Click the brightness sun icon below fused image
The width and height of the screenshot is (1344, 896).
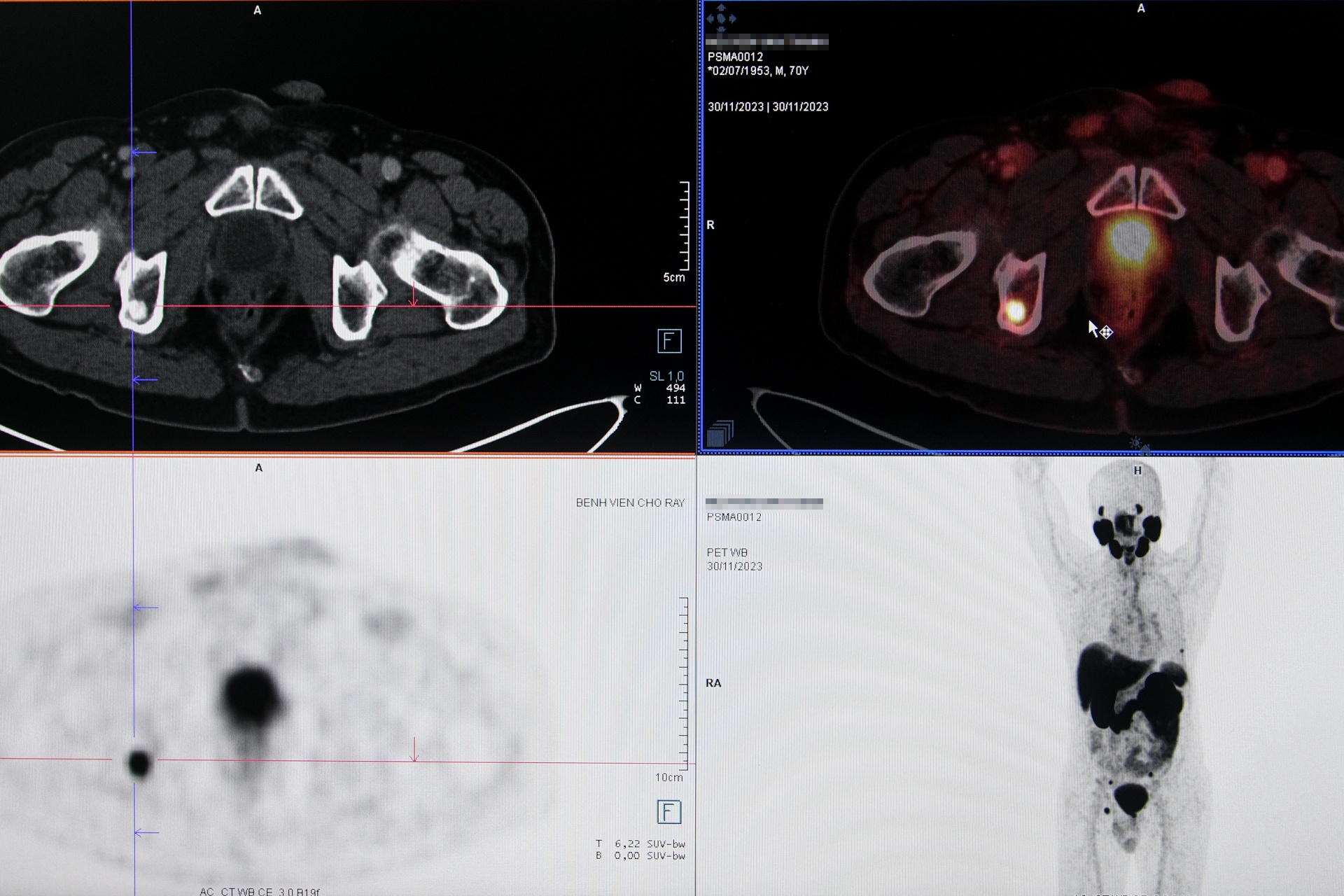[1135, 444]
